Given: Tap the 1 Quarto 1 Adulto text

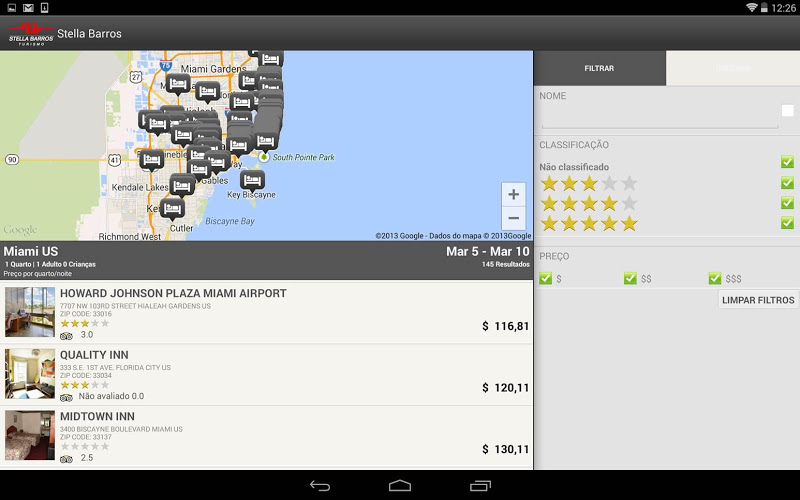Looking at the screenshot, I should coord(50,264).
